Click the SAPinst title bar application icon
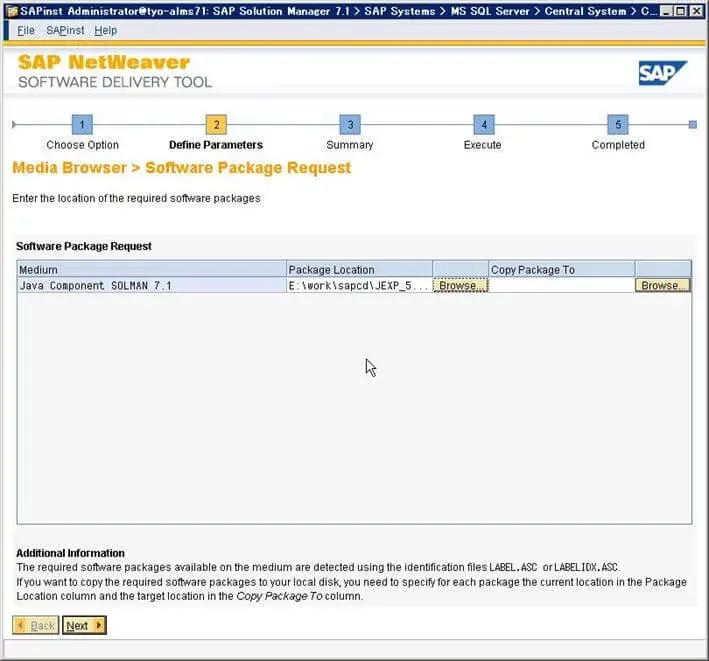This screenshot has height=661, width=709. [12, 11]
